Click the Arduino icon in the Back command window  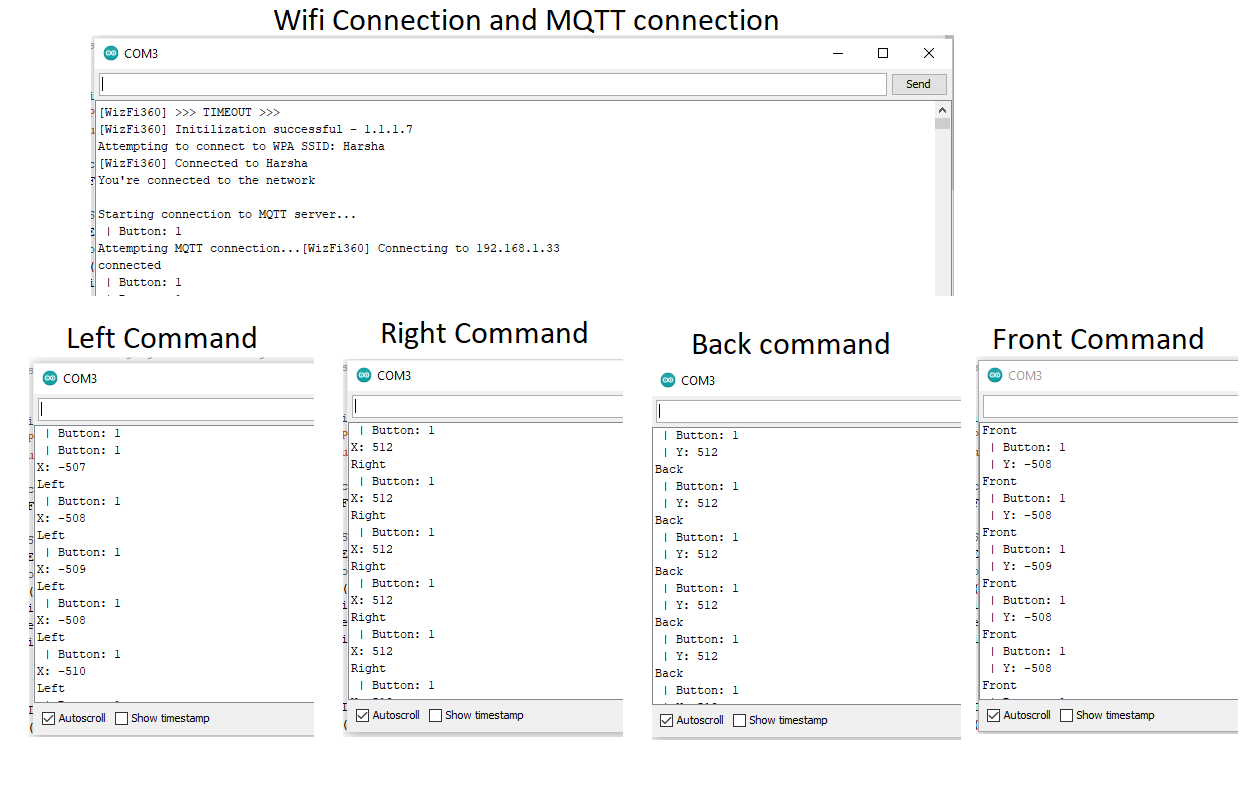click(x=668, y=381)
